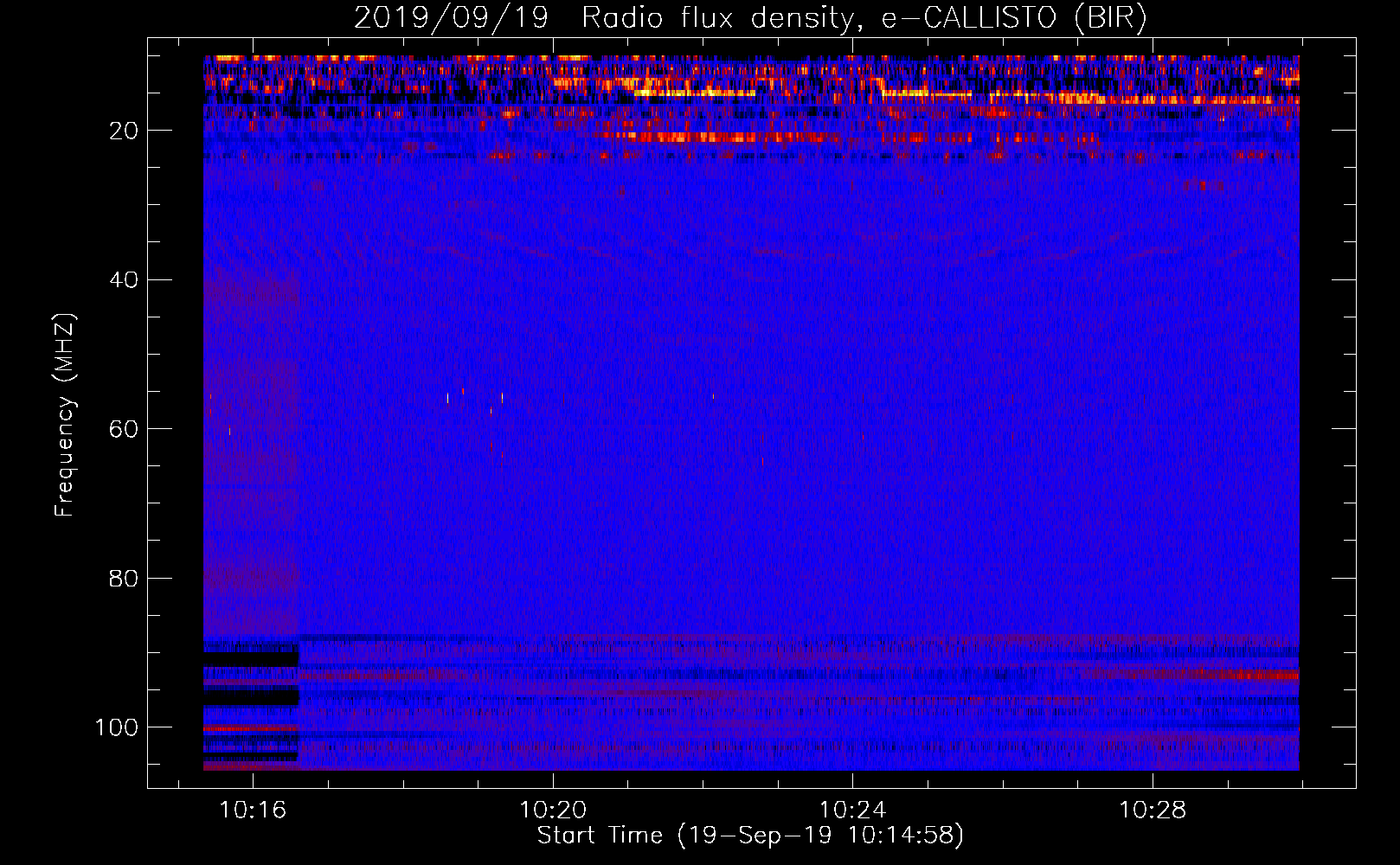This screenshot has width=1400, height=865.
Task: Click the frequency tick label '100'
Action: [117, 727]
